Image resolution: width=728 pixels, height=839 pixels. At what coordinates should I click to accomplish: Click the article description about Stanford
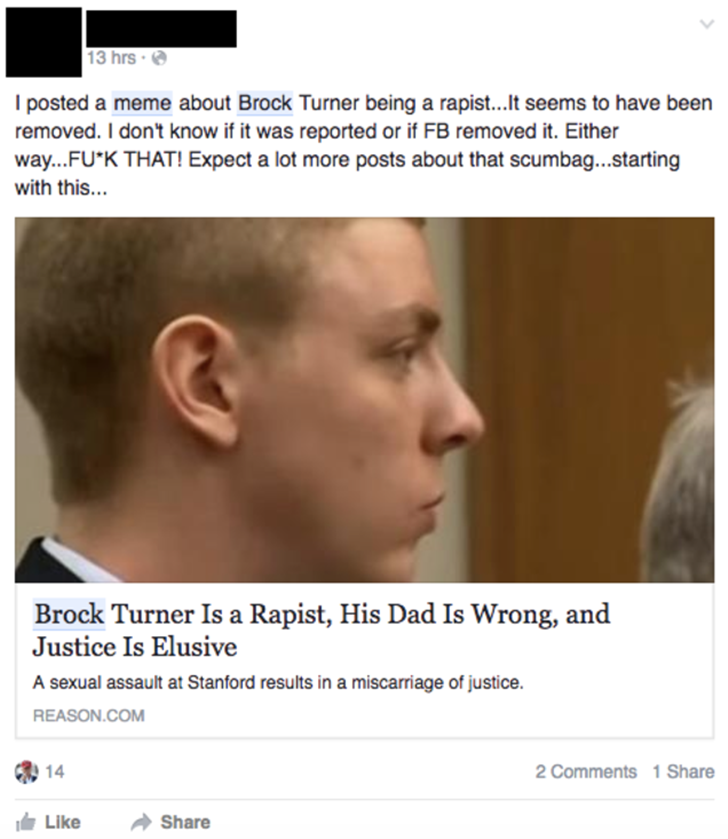278,683
